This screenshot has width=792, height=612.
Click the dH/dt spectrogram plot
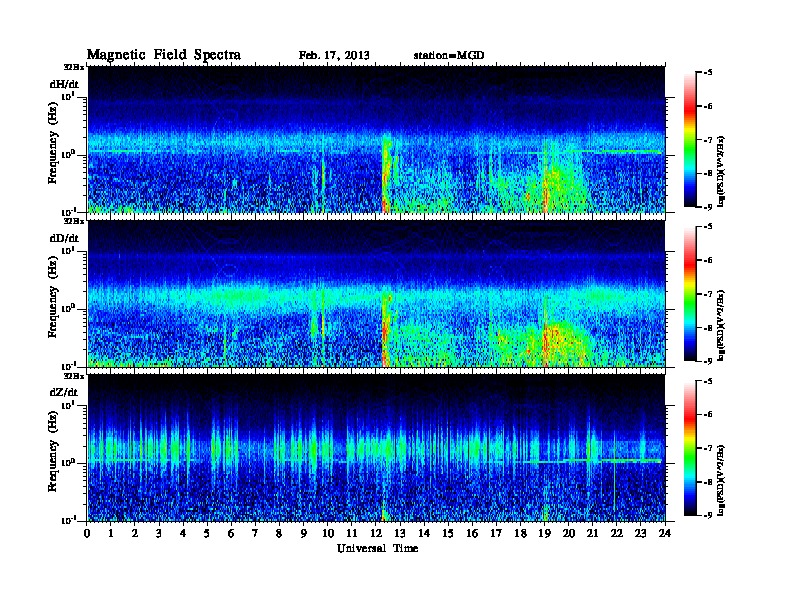pos(376,139)
